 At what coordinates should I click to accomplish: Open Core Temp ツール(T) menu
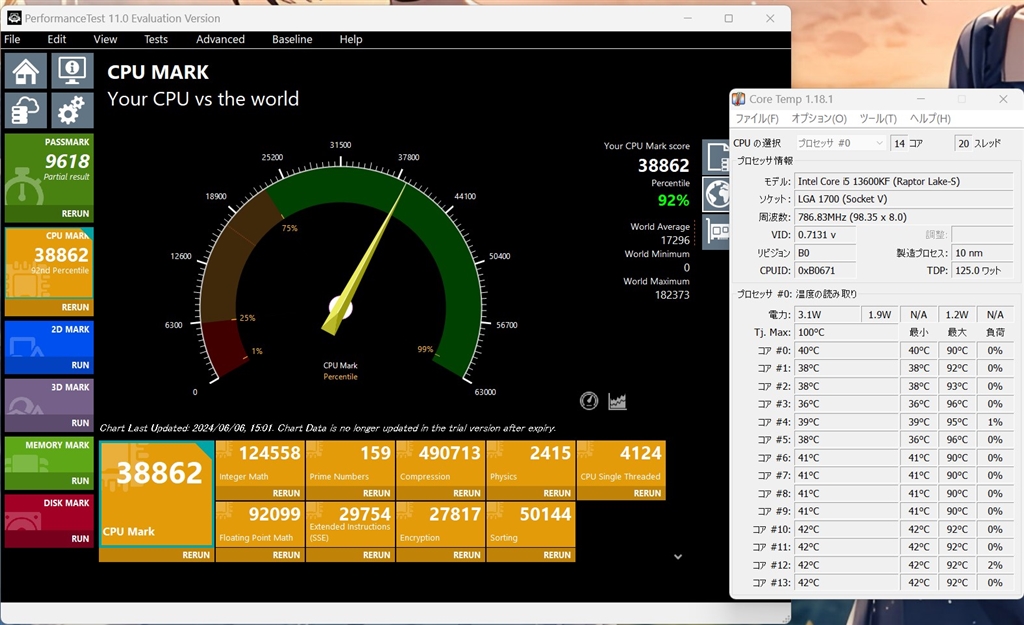click(x=878, y=118)
